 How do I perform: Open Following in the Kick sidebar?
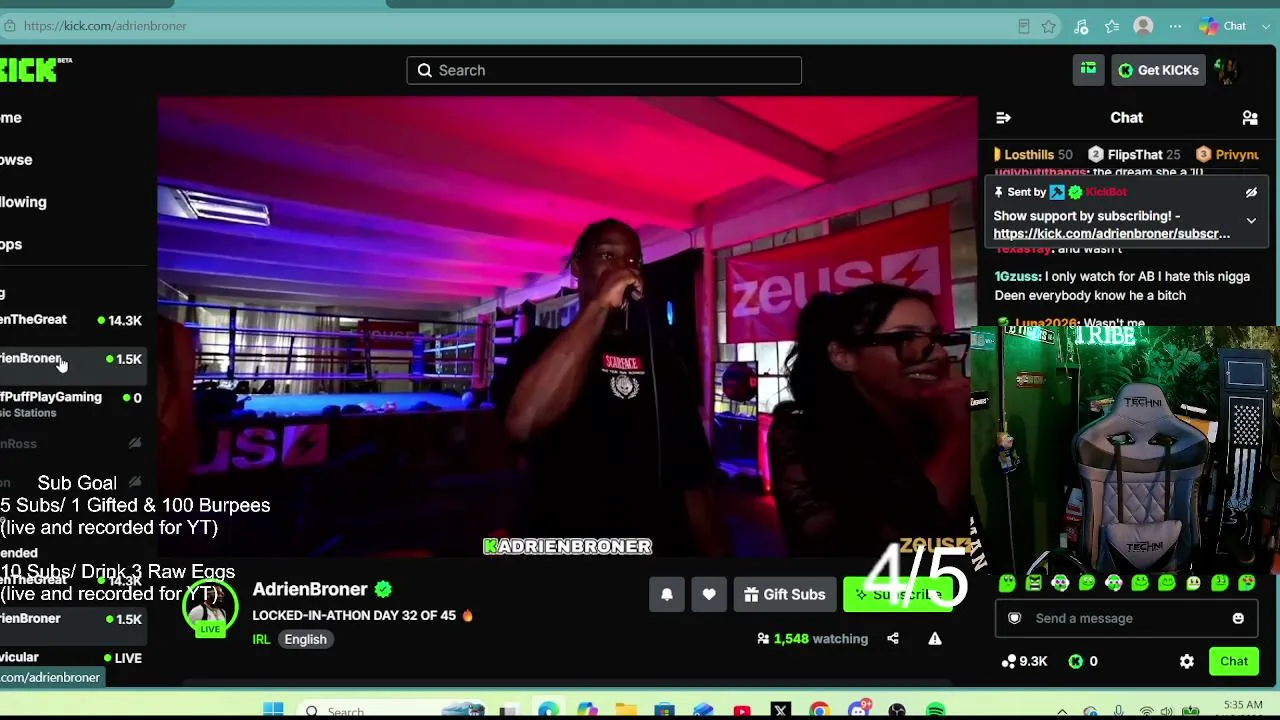pyautogui.click(x=23, y=202)
